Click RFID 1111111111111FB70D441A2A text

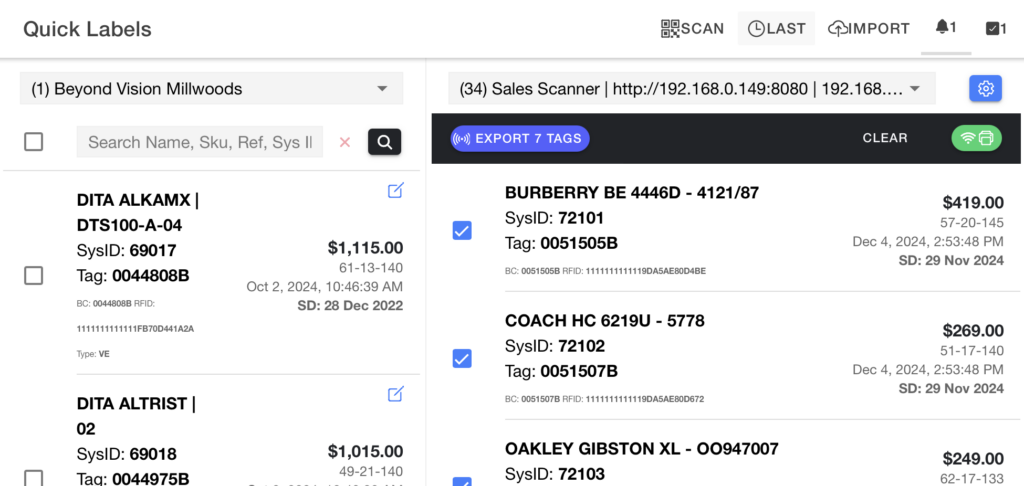click(x=135, y=329)
